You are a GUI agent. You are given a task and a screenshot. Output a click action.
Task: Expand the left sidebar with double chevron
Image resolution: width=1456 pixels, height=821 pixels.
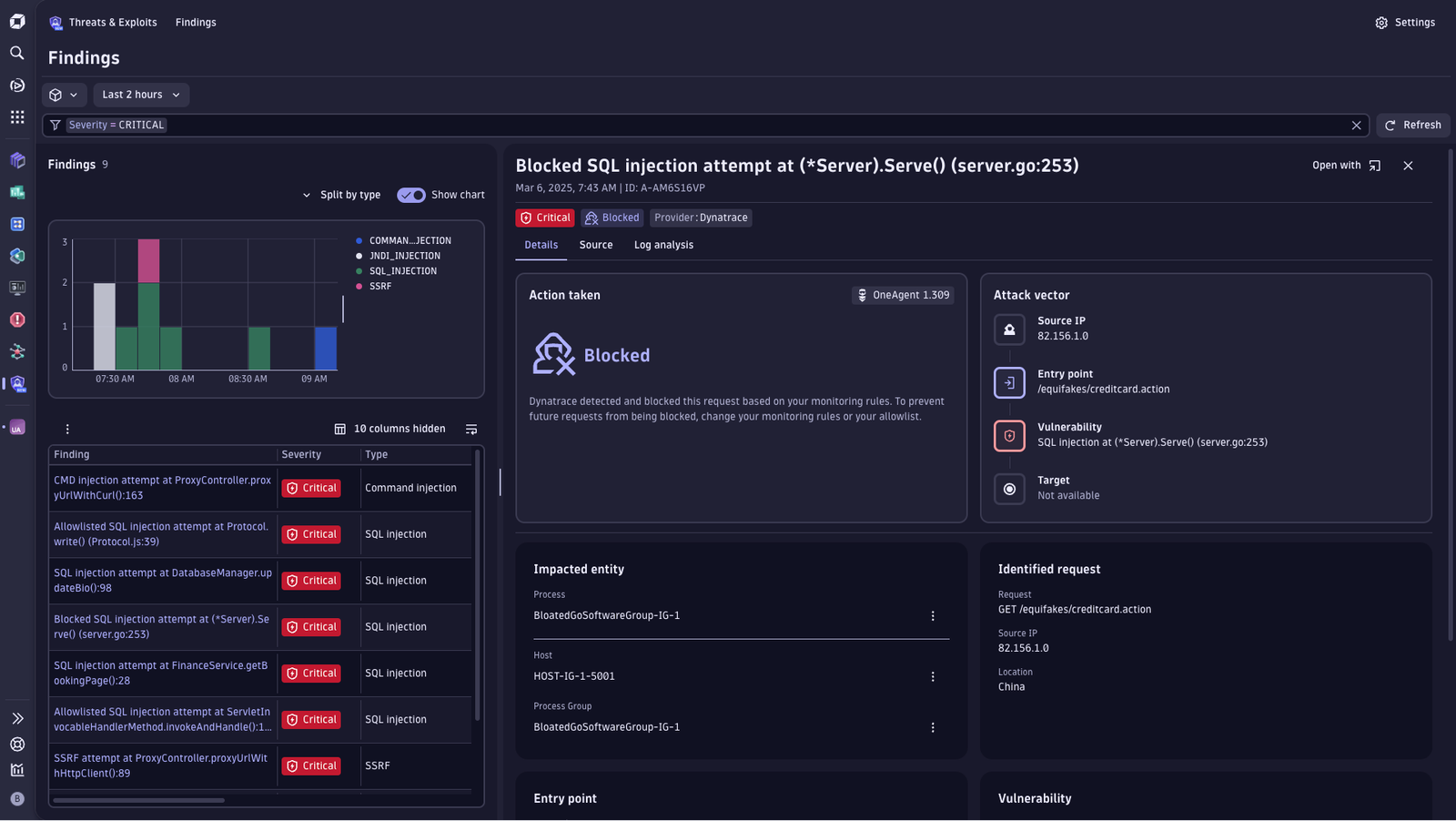[17, 718]
